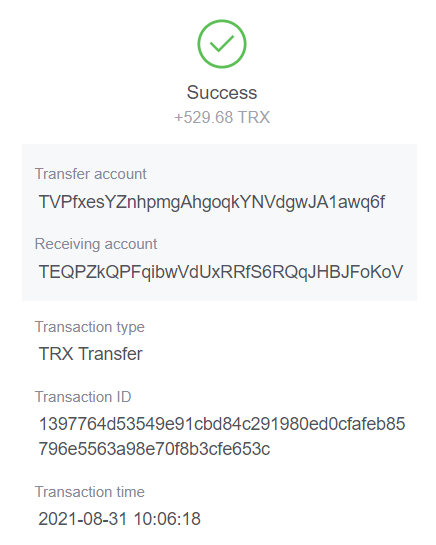Click the gray account details panel

click(x=219, y=222)
